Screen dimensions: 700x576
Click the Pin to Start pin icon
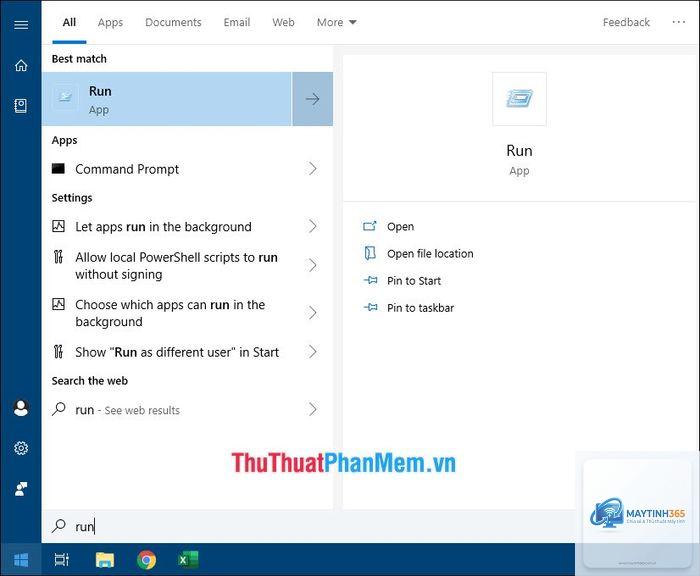pos(370,280)
